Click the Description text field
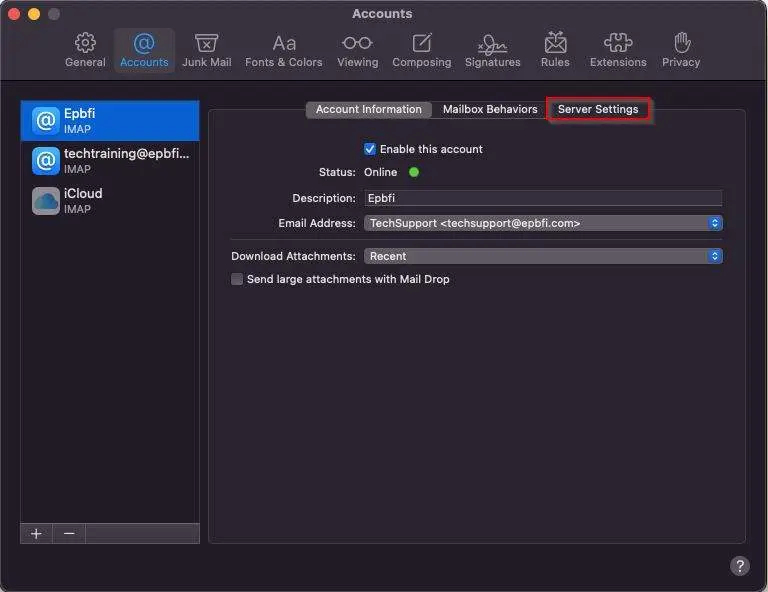This screenshot has height=592, width=768. (543, 199)
